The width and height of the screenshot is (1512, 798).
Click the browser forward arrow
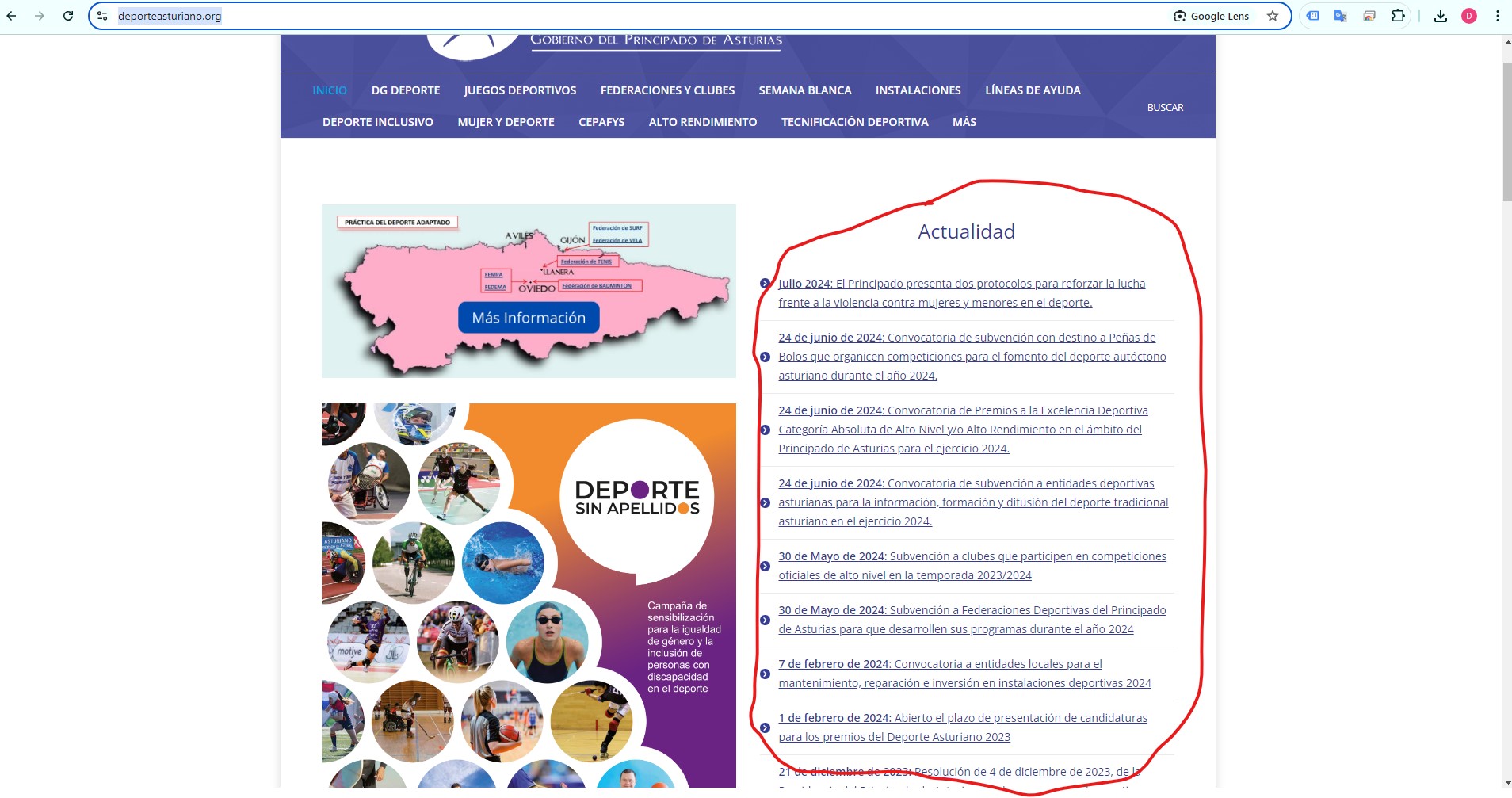coord(40,16)
